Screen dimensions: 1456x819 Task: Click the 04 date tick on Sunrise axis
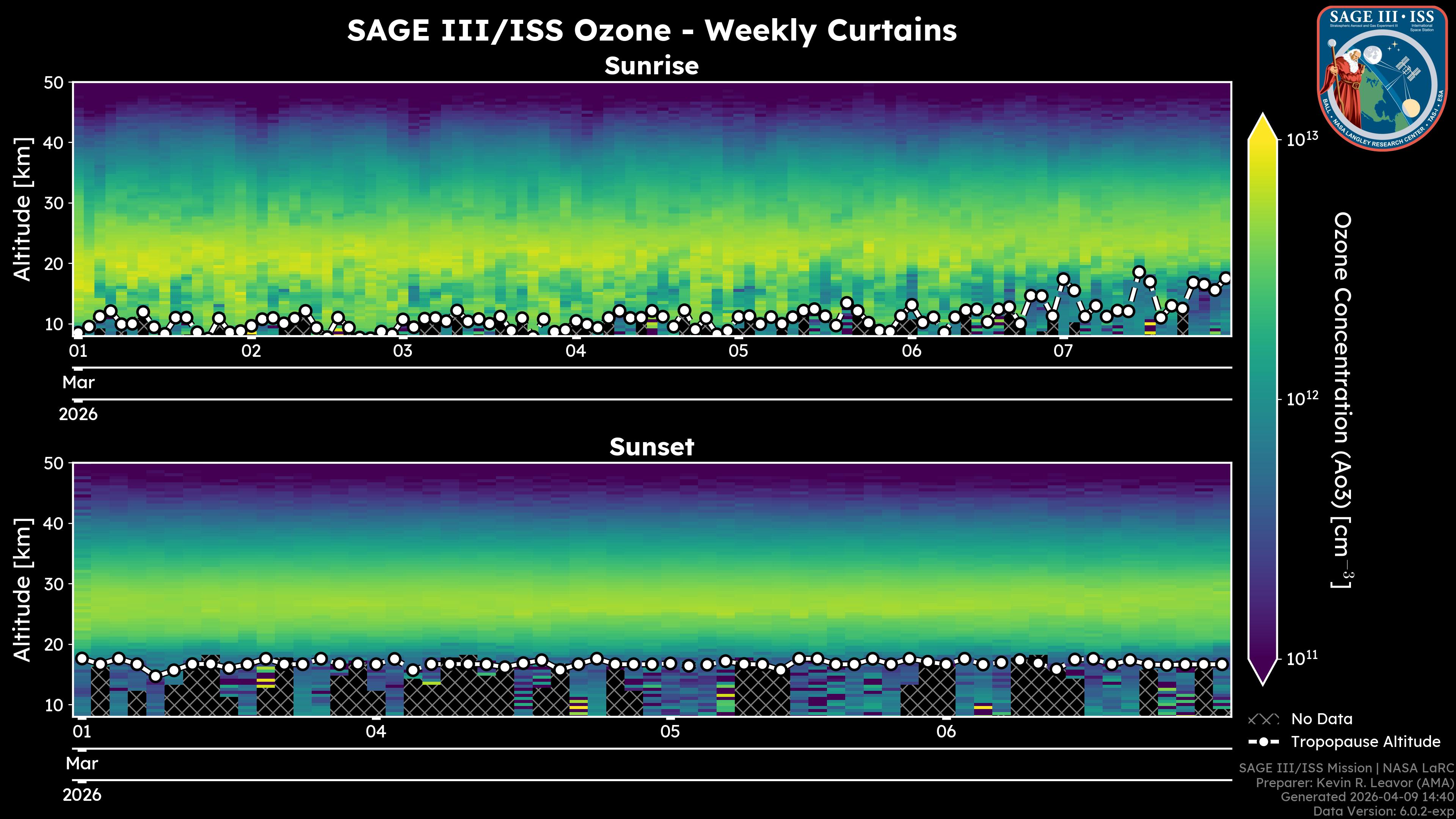point(576,351)
